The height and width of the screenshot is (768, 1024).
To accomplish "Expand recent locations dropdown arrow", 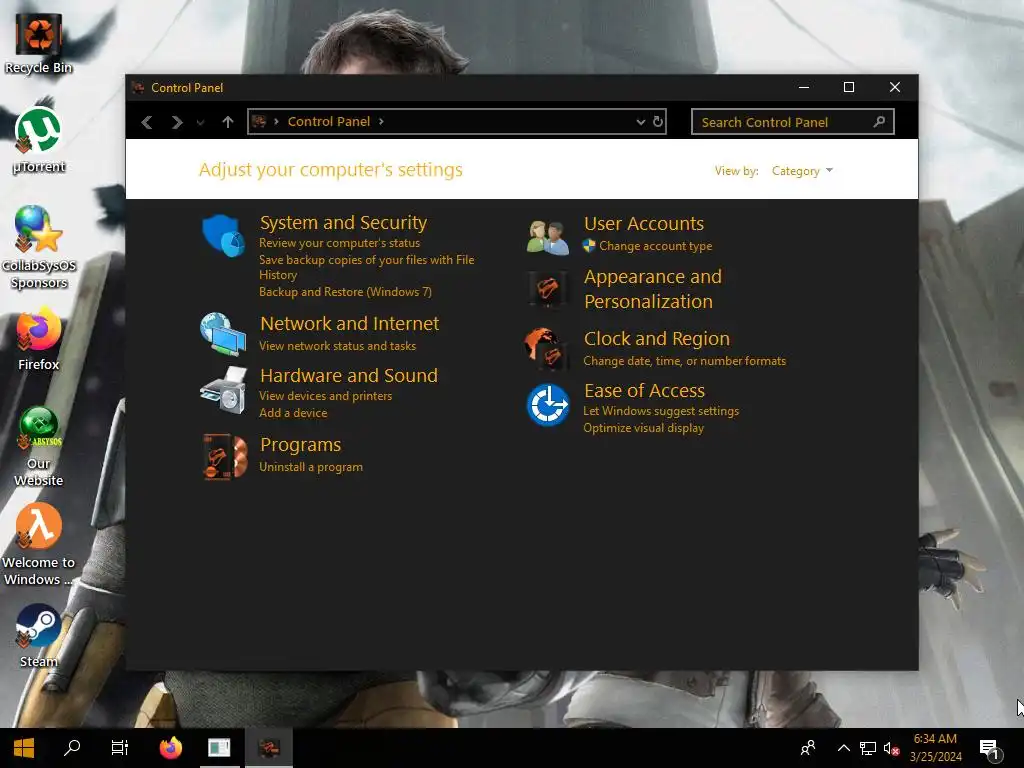I will [200, 123].
